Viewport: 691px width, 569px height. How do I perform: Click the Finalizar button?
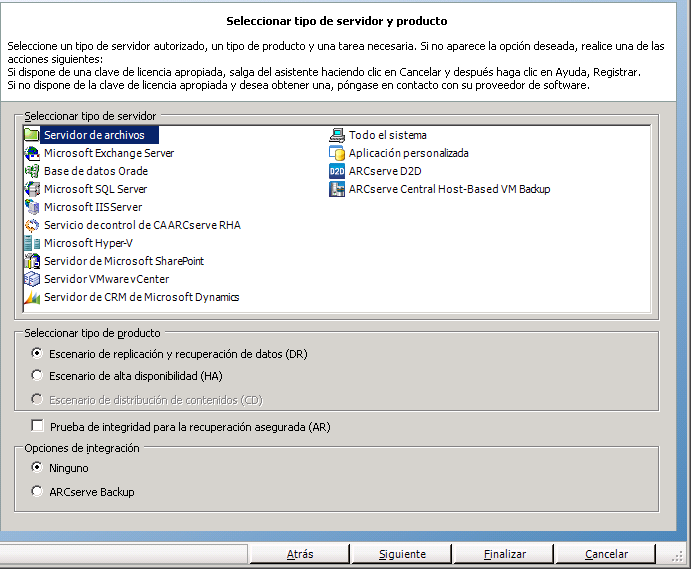(504, 554)
